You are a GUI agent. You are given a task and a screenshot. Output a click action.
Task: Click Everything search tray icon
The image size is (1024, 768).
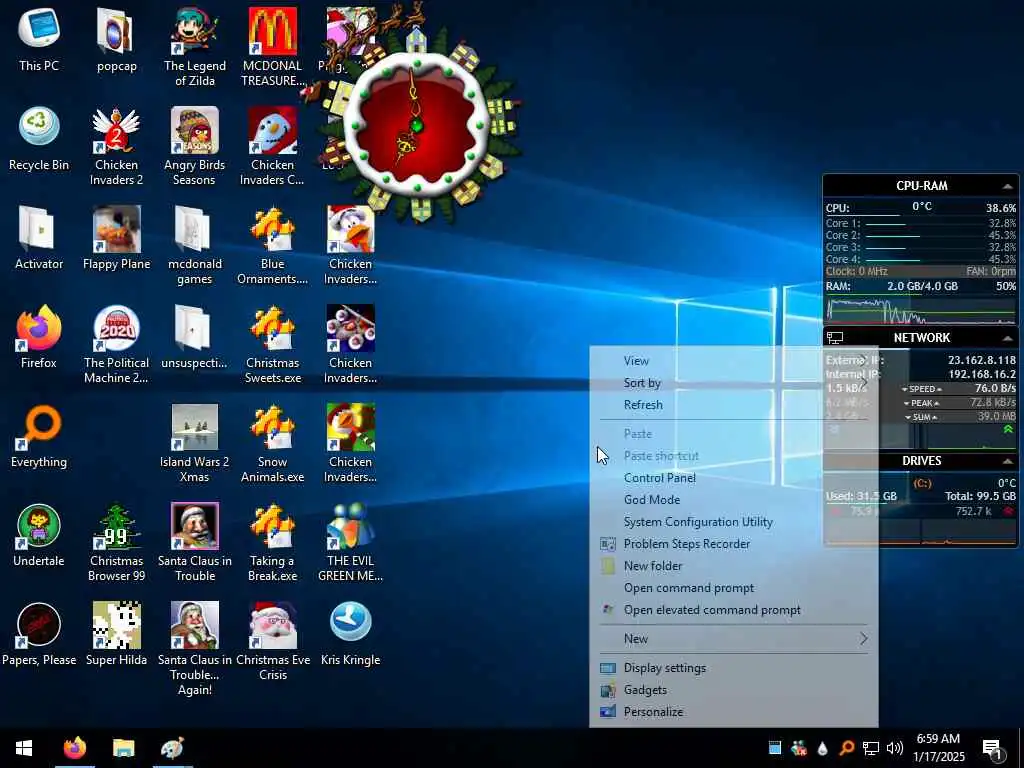[x=846, y=748]
